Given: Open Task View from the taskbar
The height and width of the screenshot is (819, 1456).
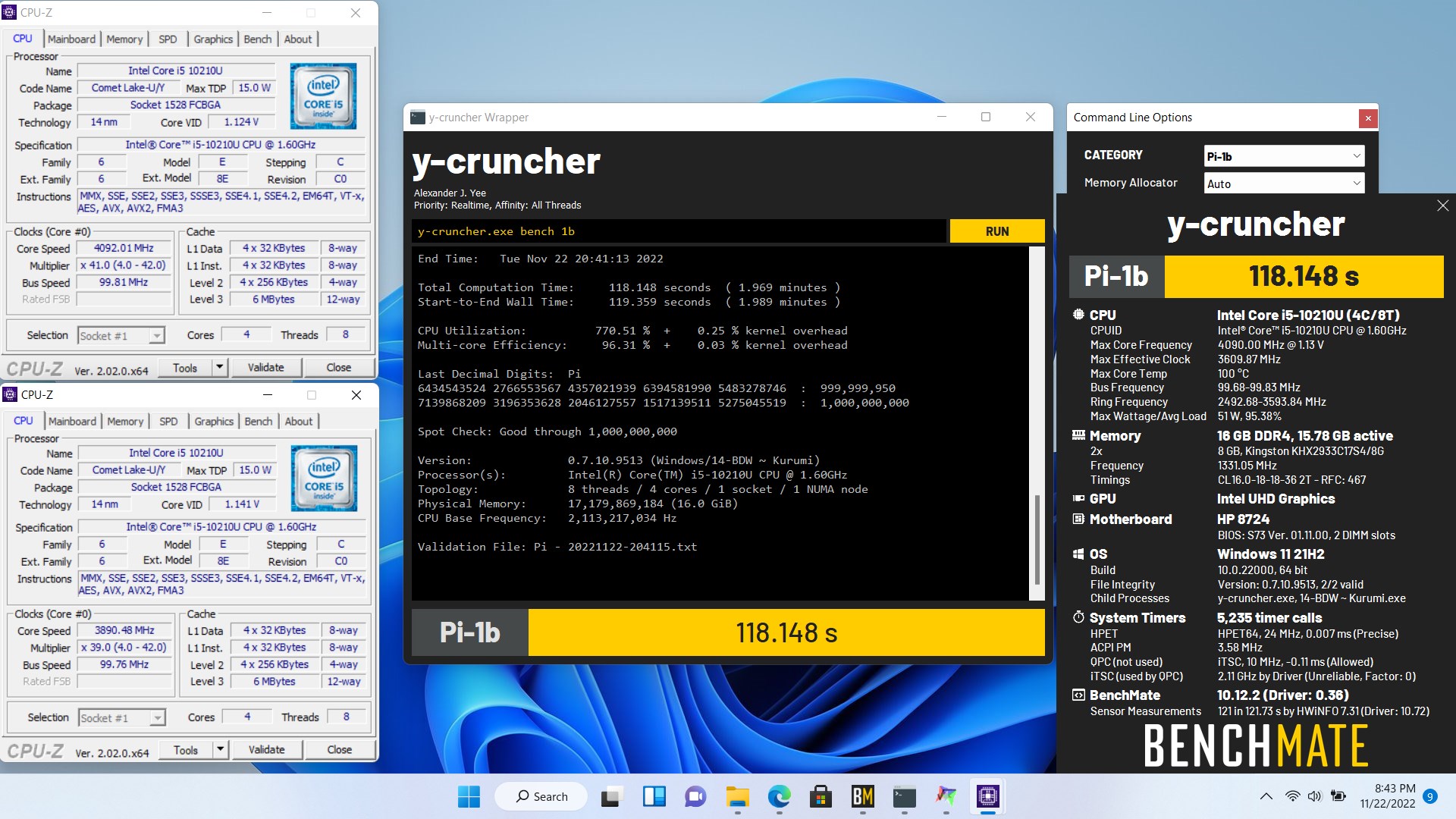Looking at the screenshot, I should 610,796.
